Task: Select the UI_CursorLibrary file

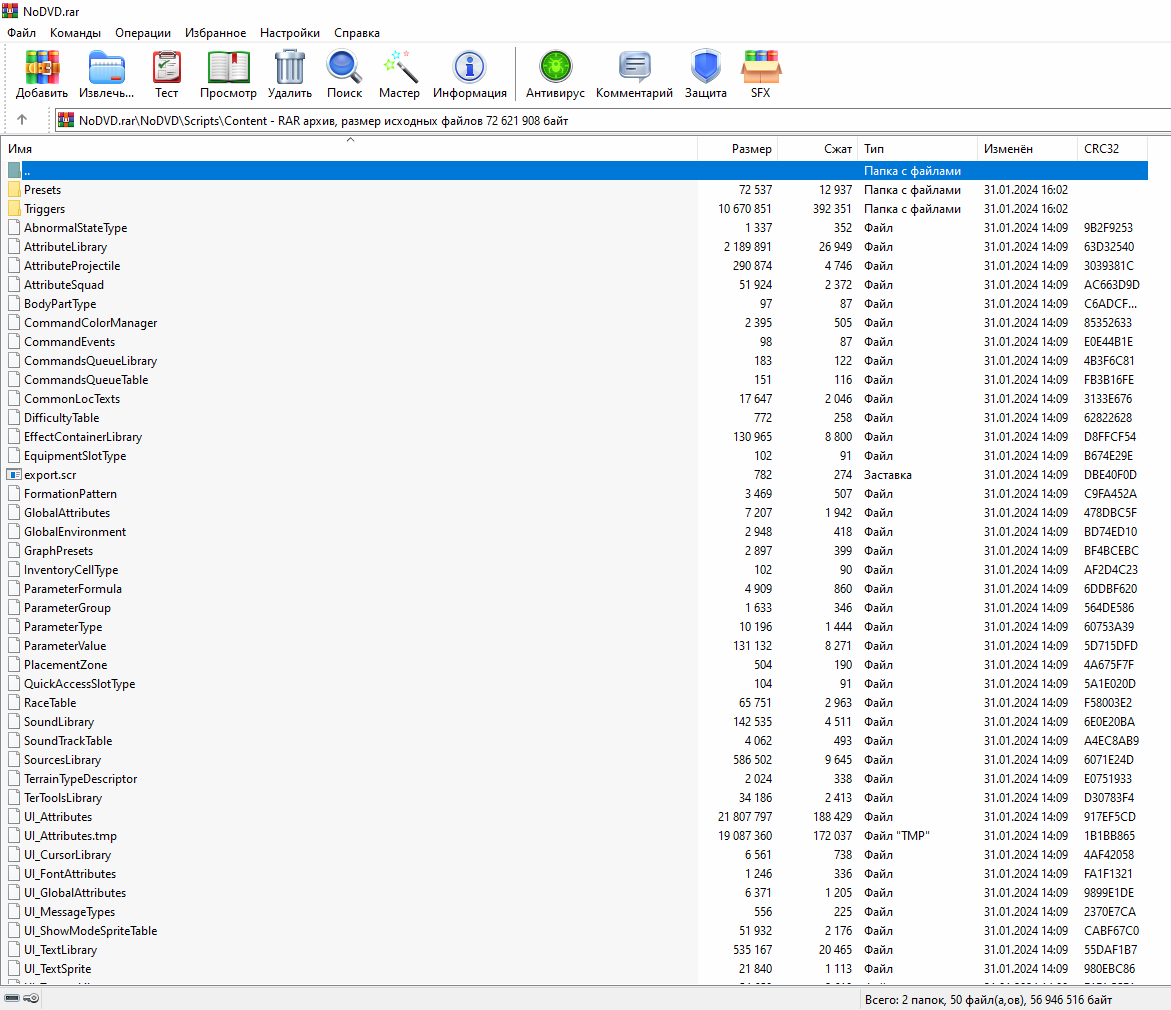Action: [67, 855]
